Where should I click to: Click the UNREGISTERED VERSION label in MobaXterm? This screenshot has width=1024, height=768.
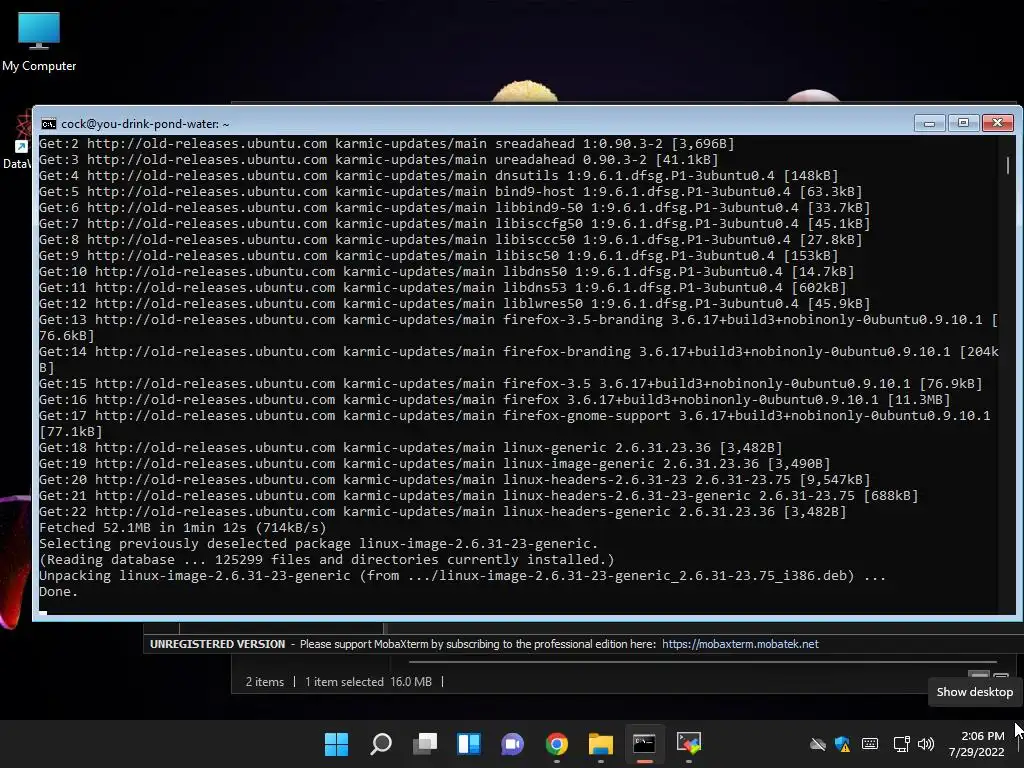[x=217, y=644]
